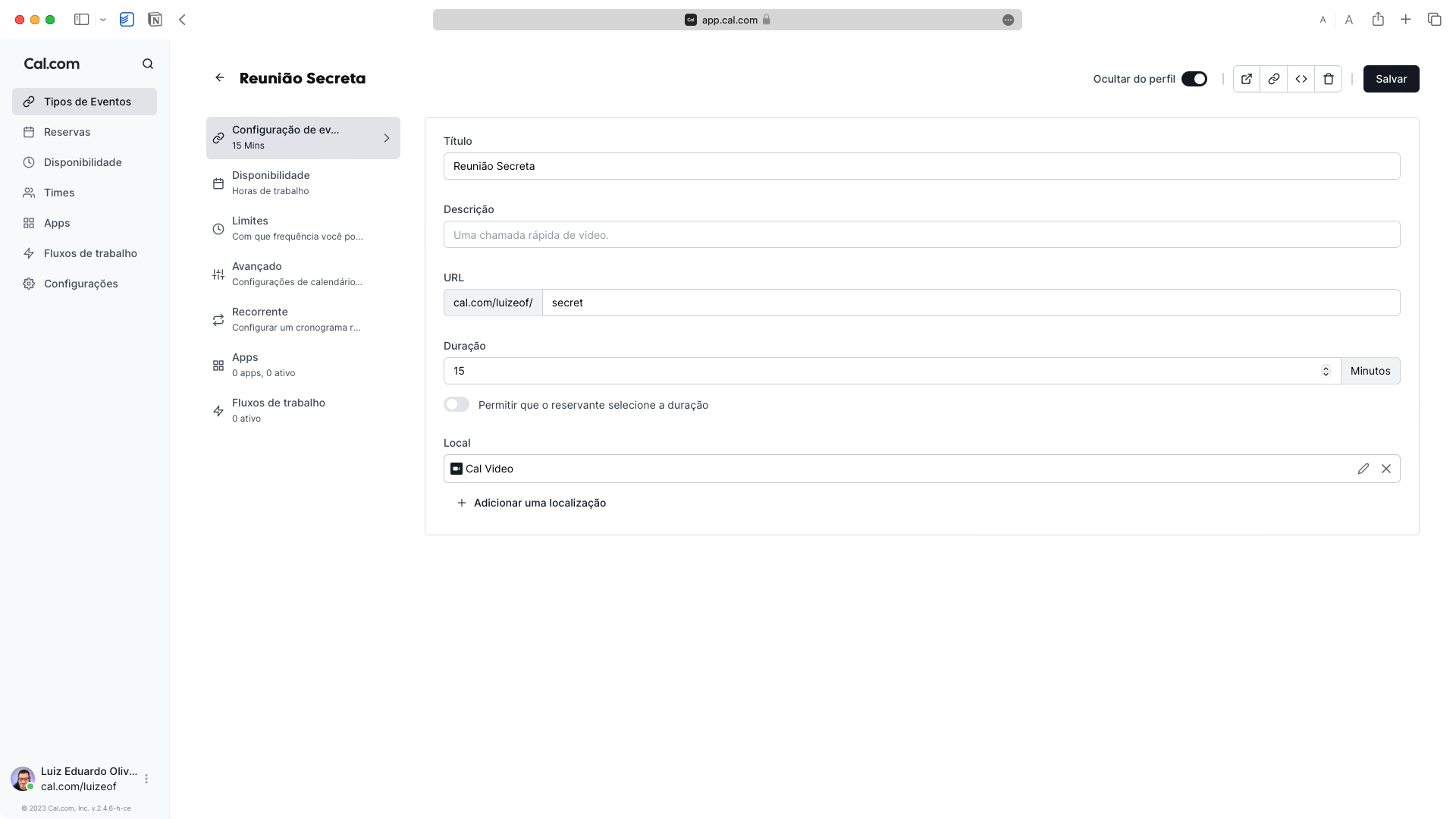Click the embed code icon top right
The height and width of the screenshot is (819, 1456).
(x=1301, y=79)
